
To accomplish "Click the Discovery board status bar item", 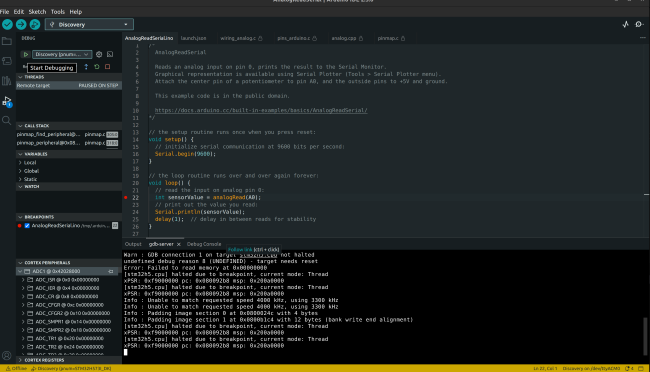I will point(71,368).
